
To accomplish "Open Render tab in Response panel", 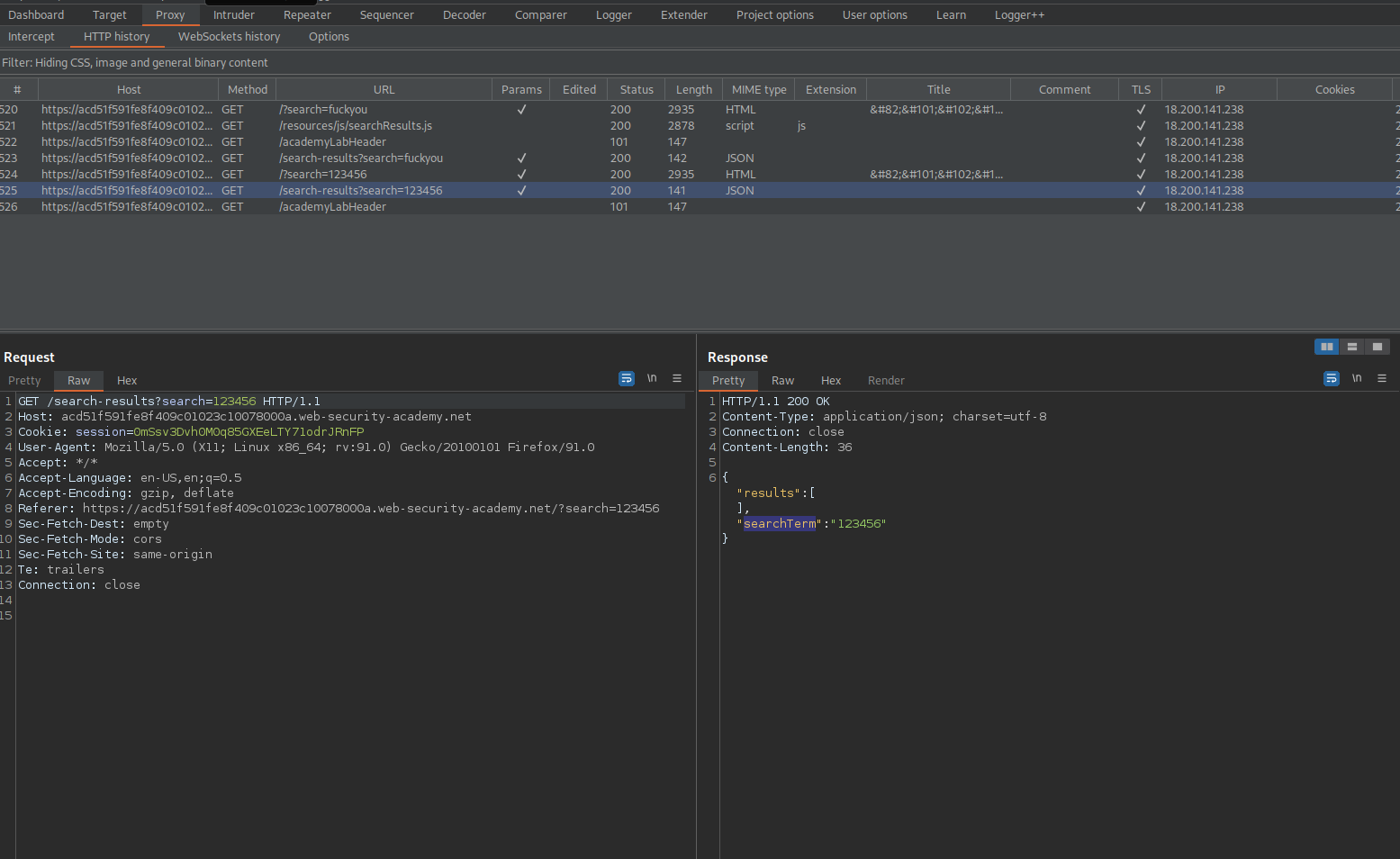I will pos(886,381).
